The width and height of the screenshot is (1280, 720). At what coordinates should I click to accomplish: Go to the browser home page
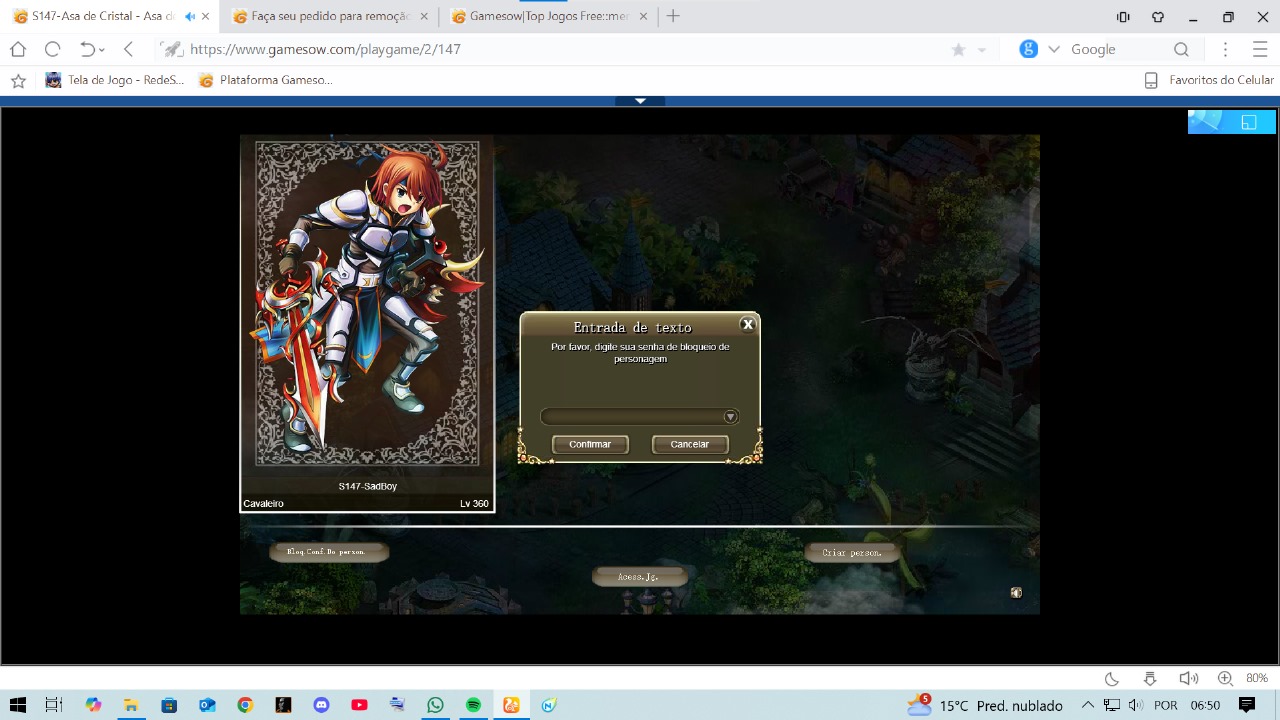click(x=18, y=49)
